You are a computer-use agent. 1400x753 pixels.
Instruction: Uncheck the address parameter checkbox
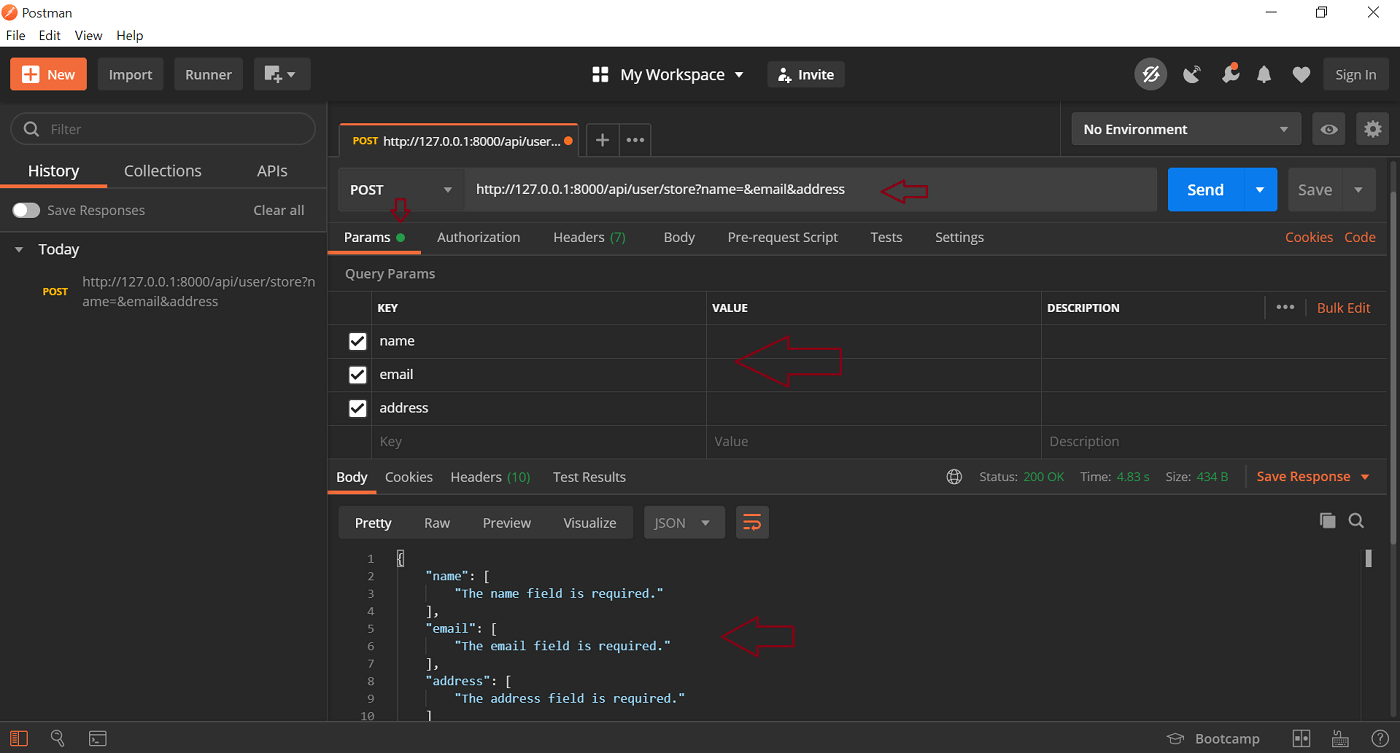357,408
